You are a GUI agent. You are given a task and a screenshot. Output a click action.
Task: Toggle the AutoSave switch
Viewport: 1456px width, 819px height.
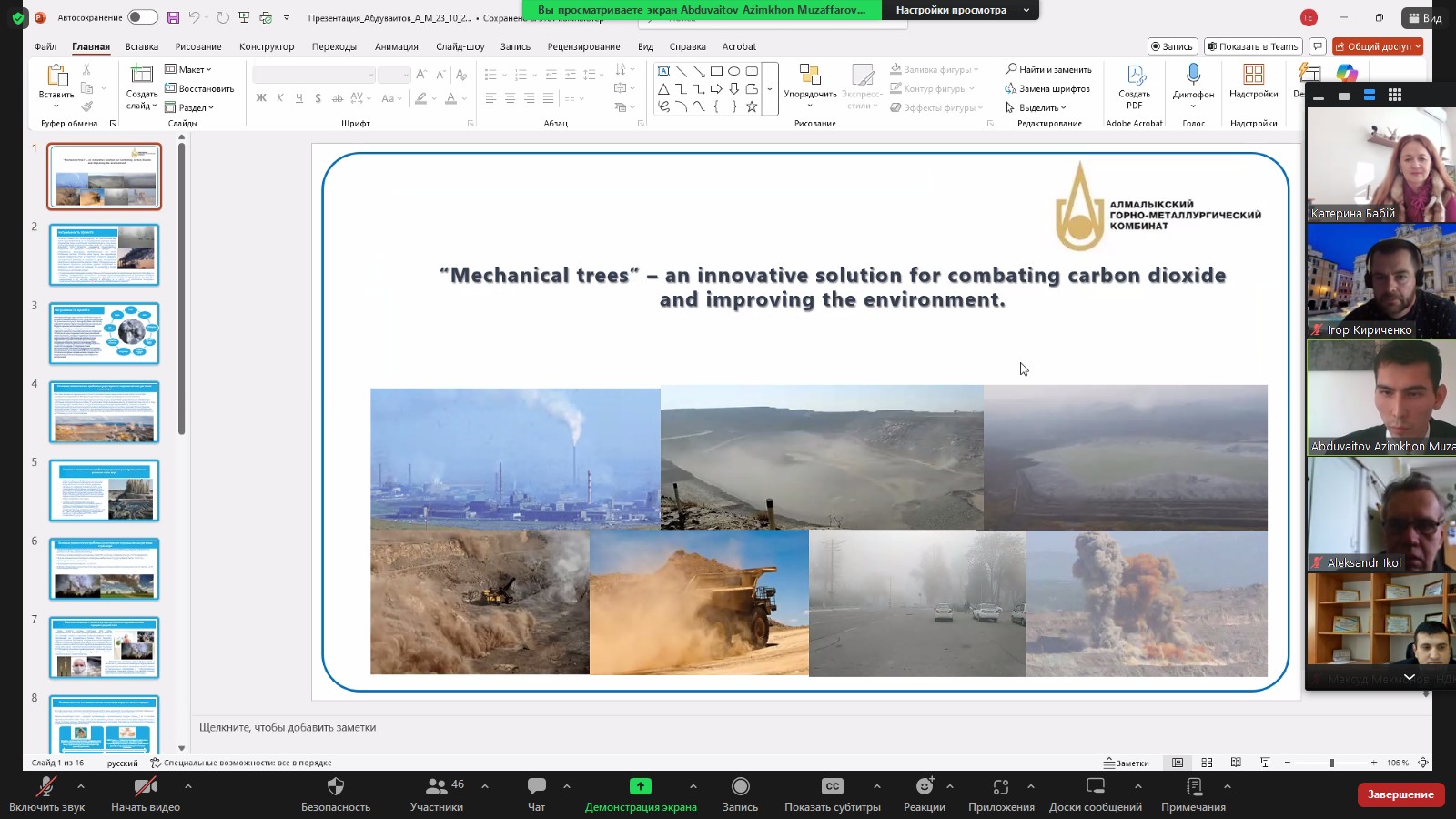click(142, 17)
